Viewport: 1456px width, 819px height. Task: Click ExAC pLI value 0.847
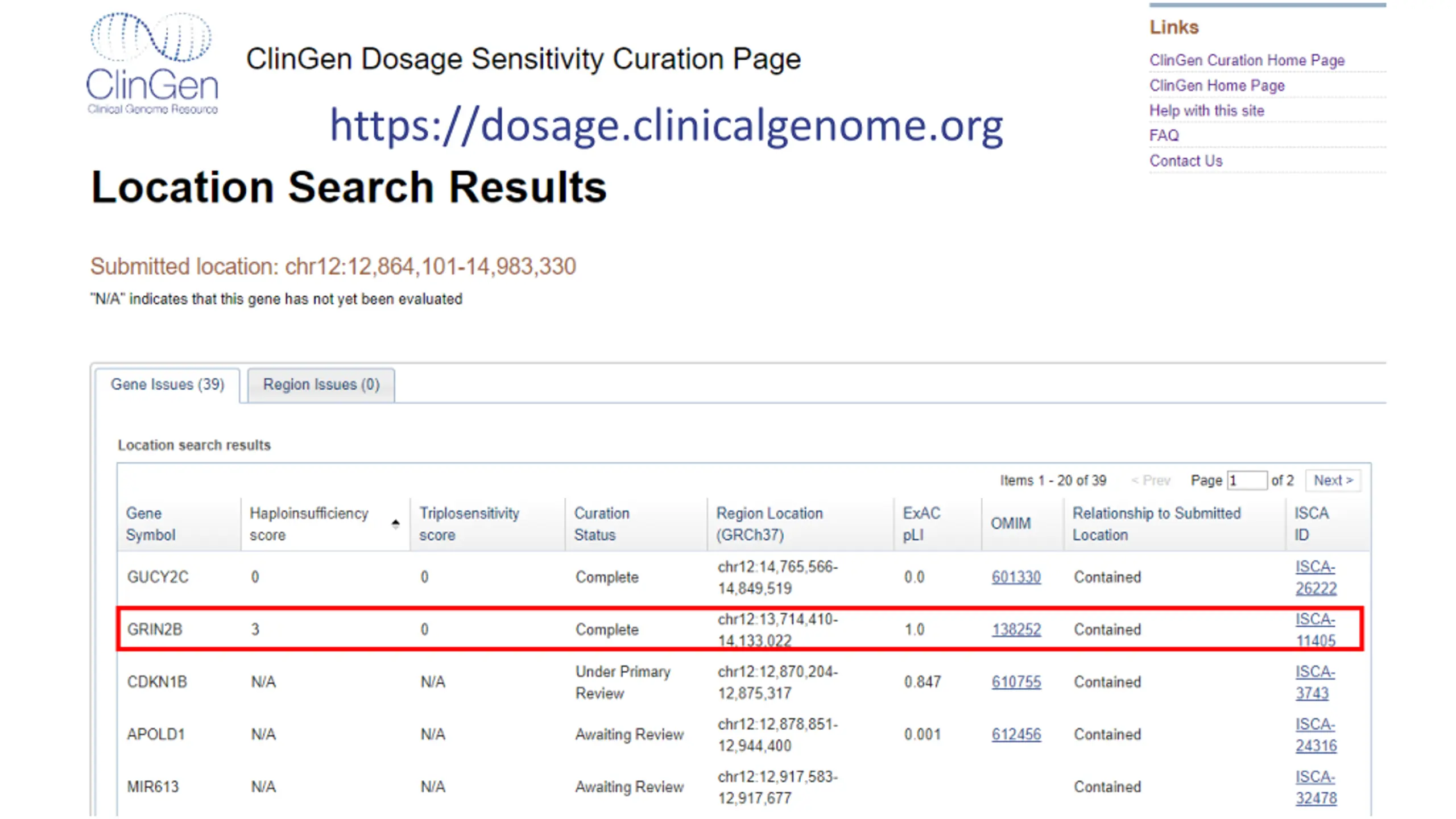tap(922, 682)
